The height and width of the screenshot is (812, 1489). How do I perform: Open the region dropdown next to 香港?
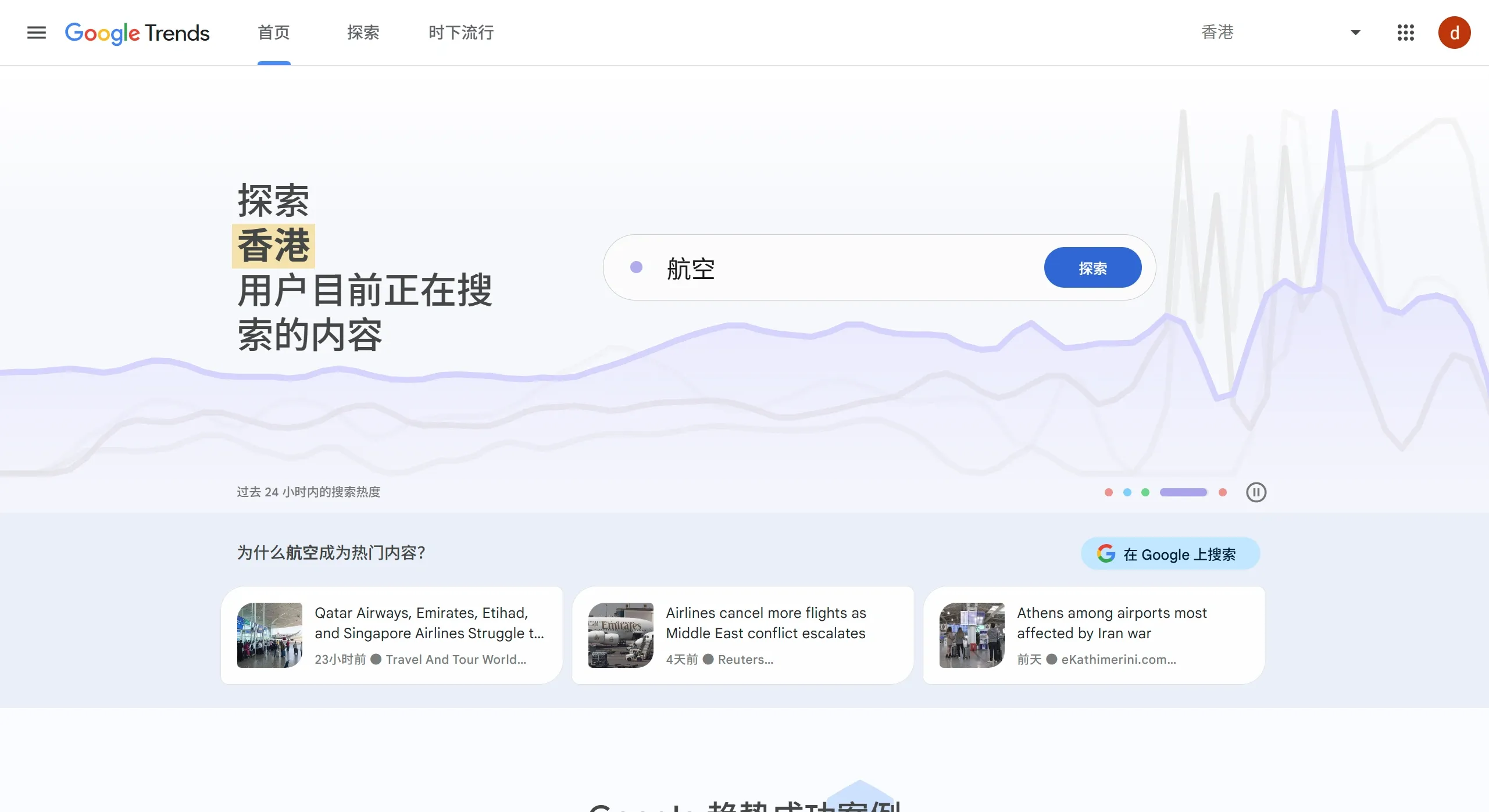[x=1354, y=33]
